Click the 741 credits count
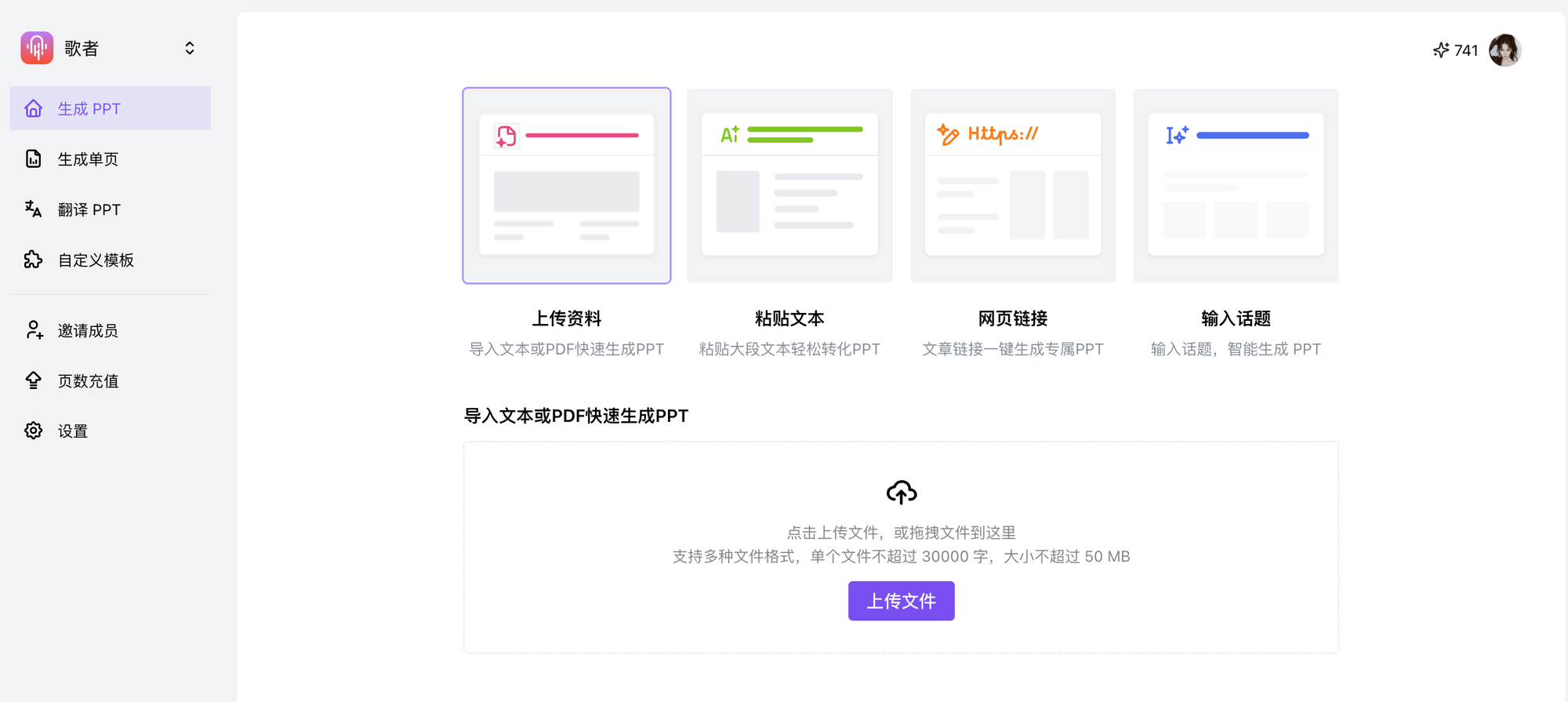Screen dimensions: 1568x702 click(x=1466, y=50)
